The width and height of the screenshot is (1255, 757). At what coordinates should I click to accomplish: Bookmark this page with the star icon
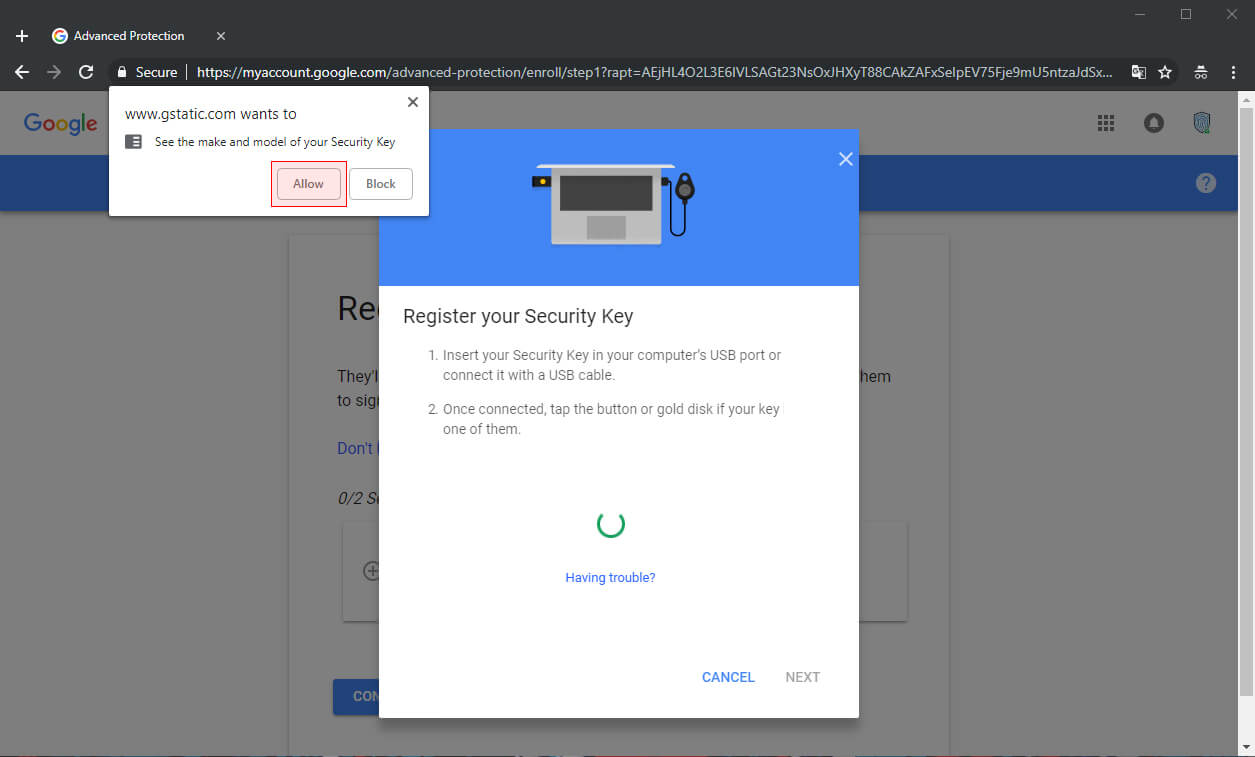click(x=1165, y=72)
